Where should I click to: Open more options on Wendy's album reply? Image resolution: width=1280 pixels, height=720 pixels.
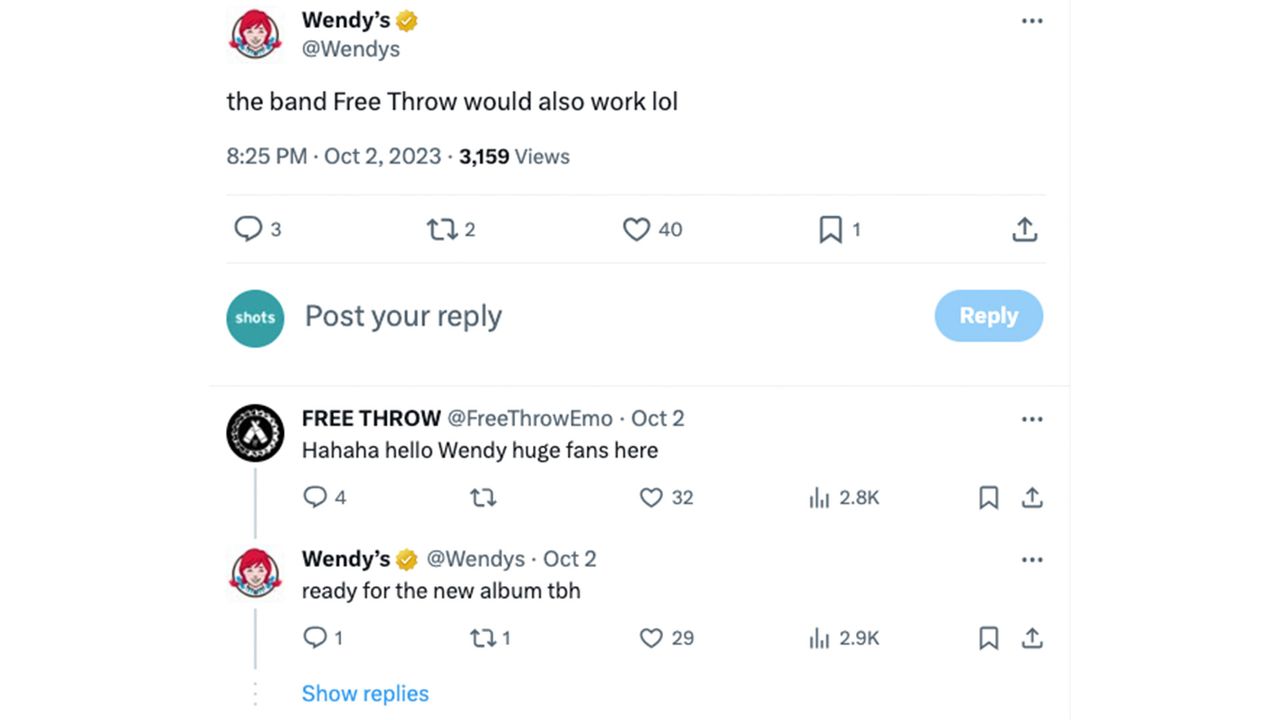point(1032,560)
